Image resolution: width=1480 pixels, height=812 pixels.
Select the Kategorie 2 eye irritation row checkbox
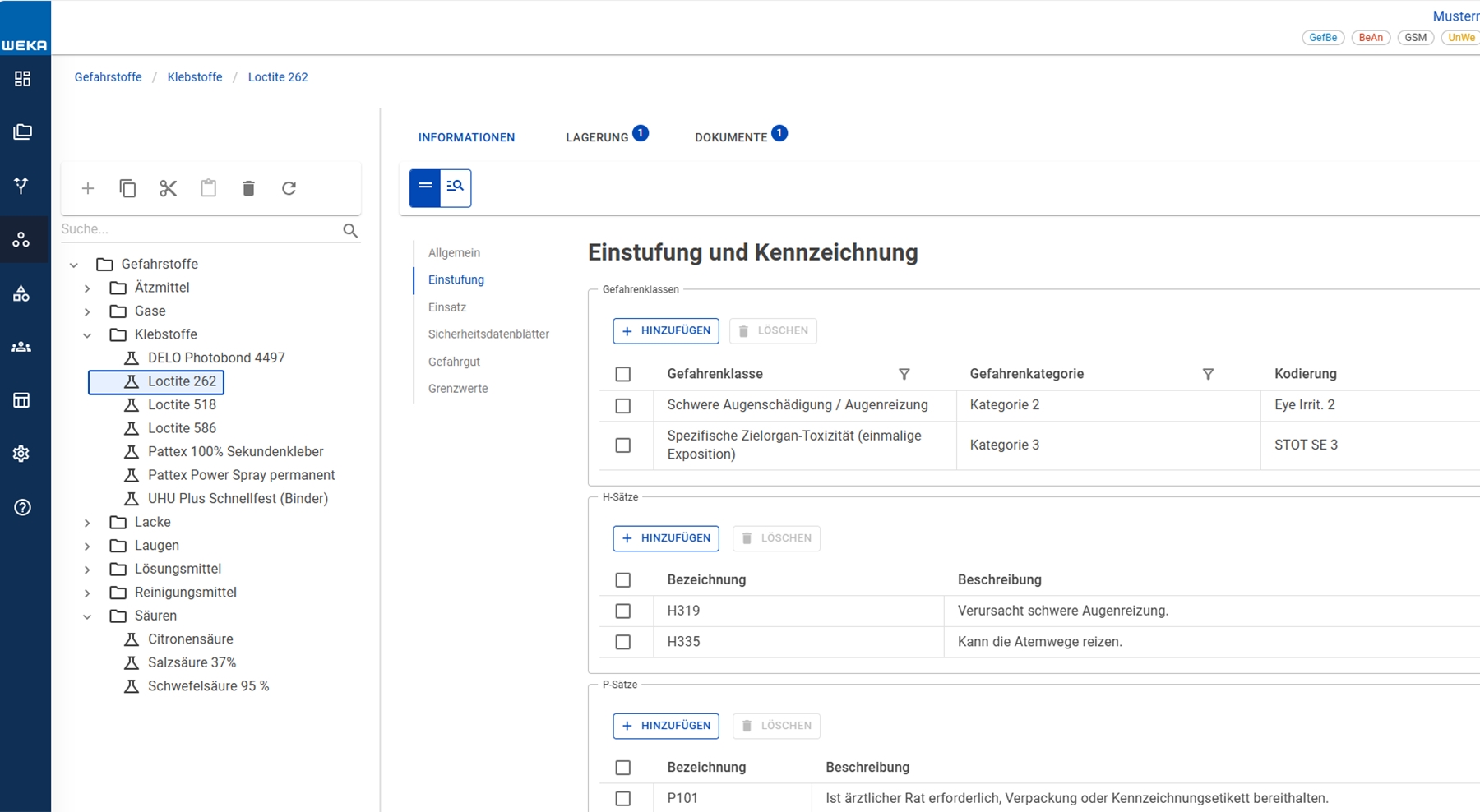point(623,405)
